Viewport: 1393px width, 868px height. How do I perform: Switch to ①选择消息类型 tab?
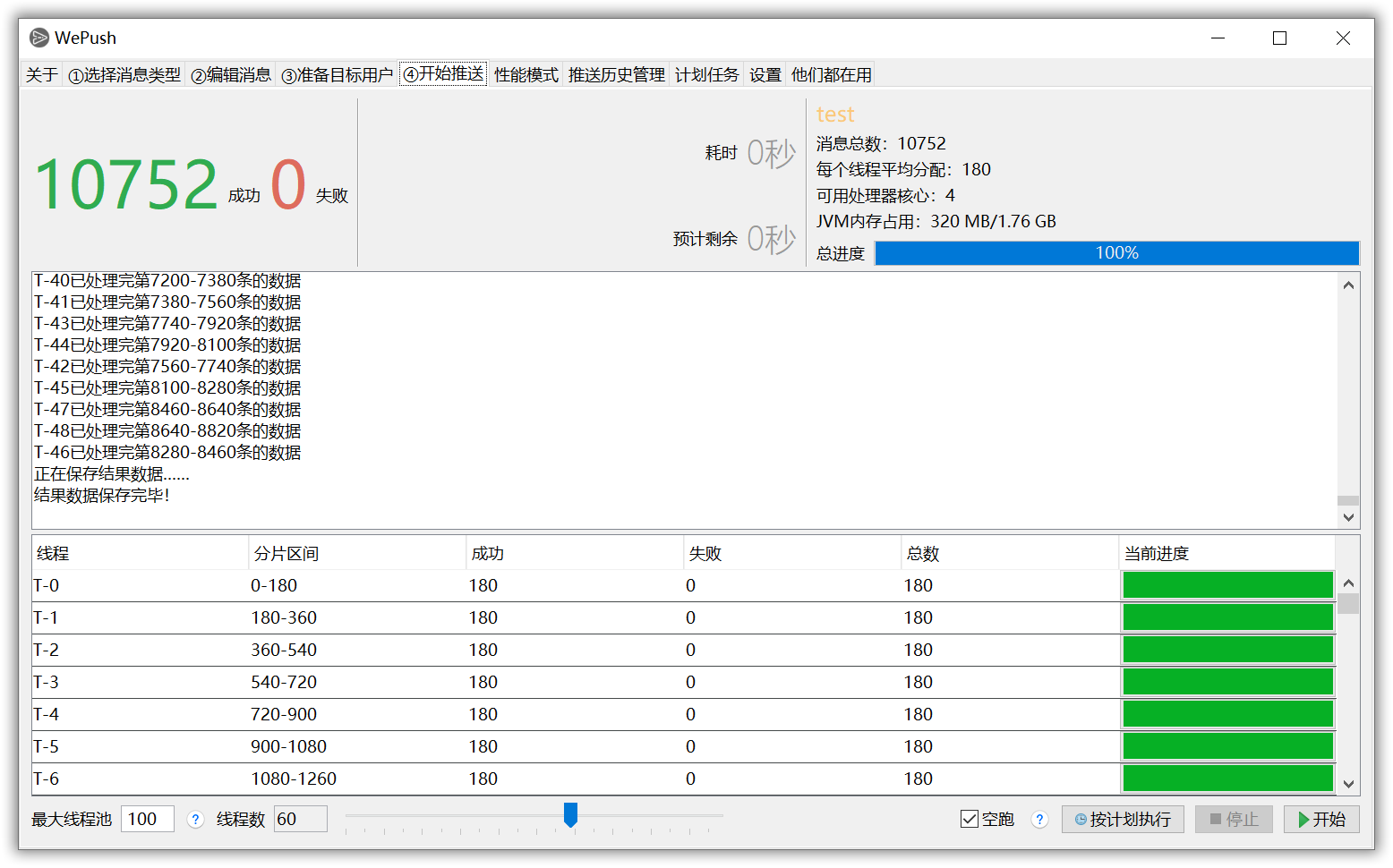click(124, 75)
